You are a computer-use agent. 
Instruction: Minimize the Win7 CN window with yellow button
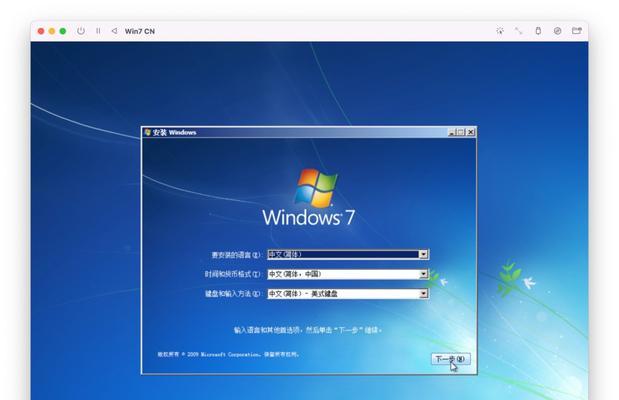pos(52,31)
